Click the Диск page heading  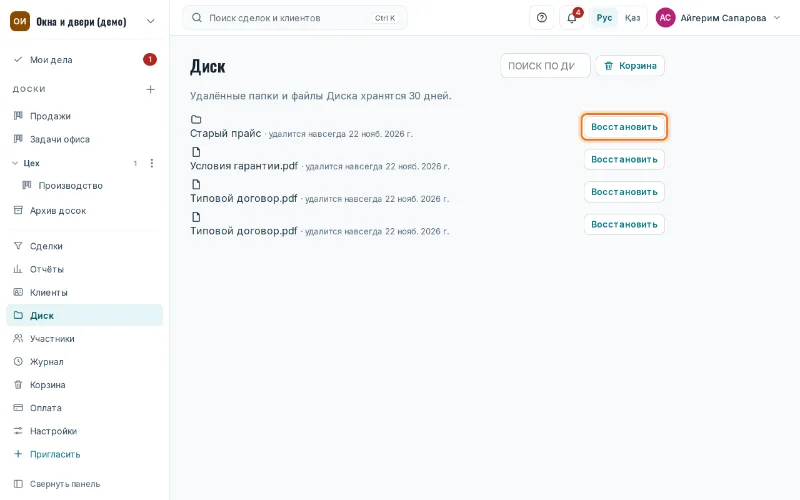[208, 66]
